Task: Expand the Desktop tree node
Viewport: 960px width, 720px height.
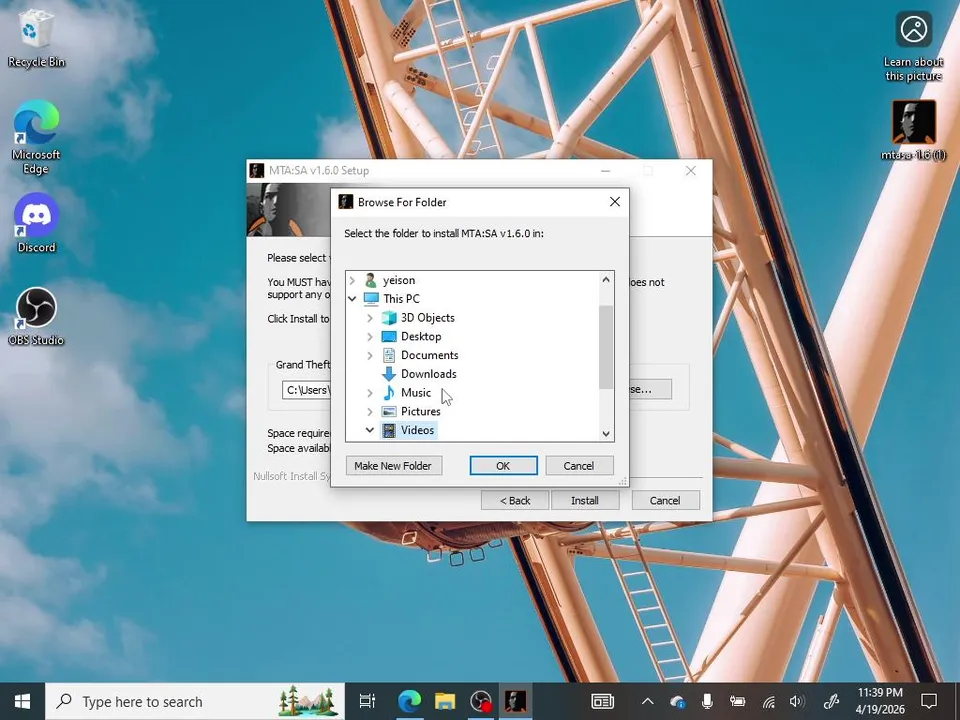Action: [x=370, y=337]
